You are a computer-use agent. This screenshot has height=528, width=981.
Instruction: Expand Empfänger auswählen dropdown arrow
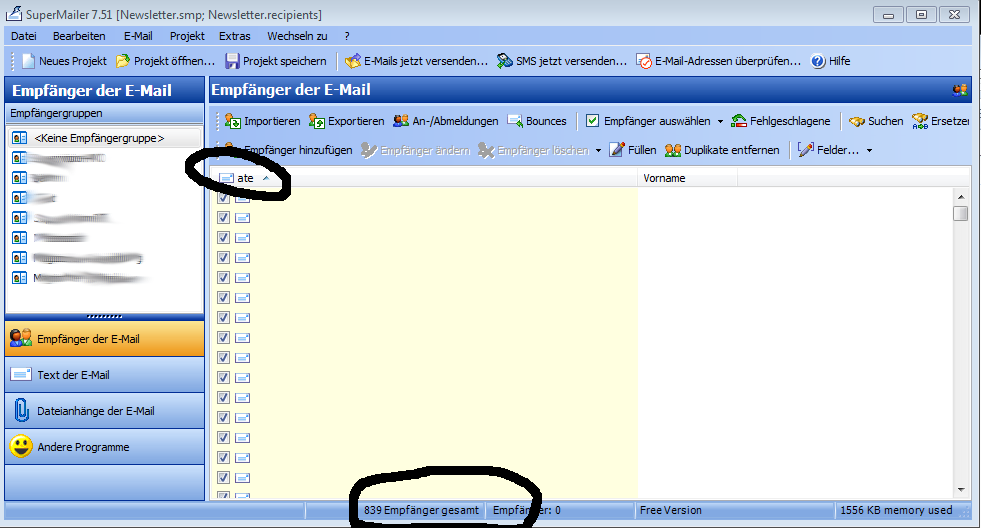tap(720, 121)
